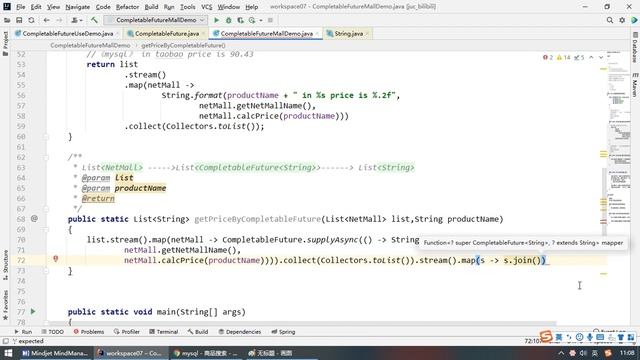640x360 pixels.
Task: Open the Sogou skin shirt icon
Action: click(620, 337)
